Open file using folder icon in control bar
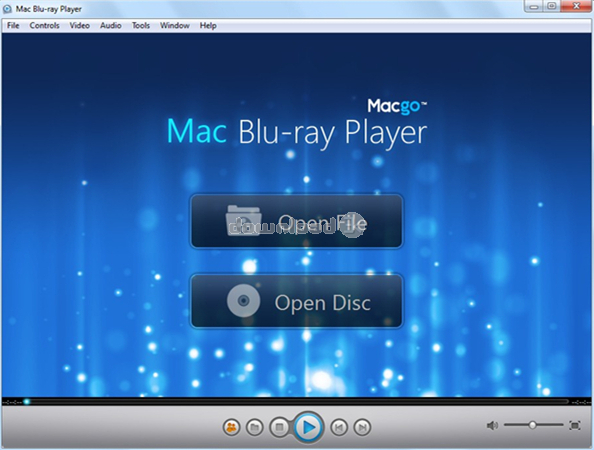The width and height of the screenshot is (594, 450). tap(255, 427)
